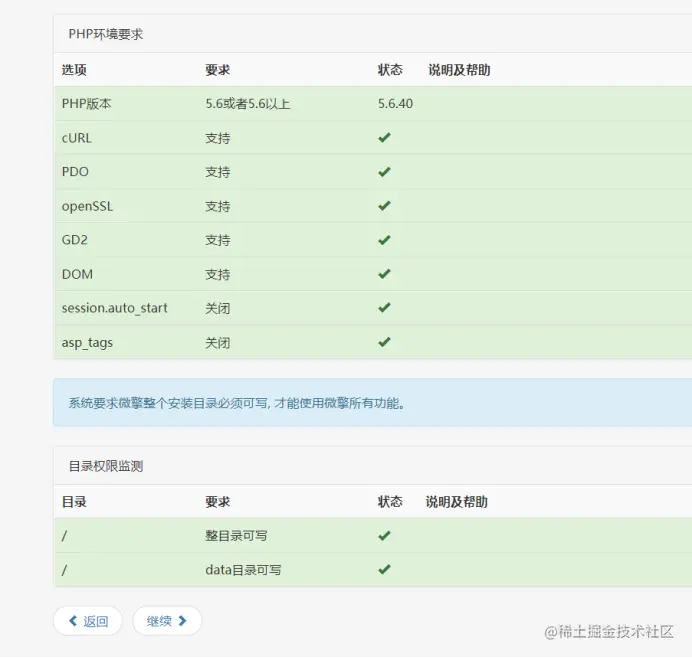Click the checkmark for data目录可写
Screen dimensions: 692x658
click(384, 570)
